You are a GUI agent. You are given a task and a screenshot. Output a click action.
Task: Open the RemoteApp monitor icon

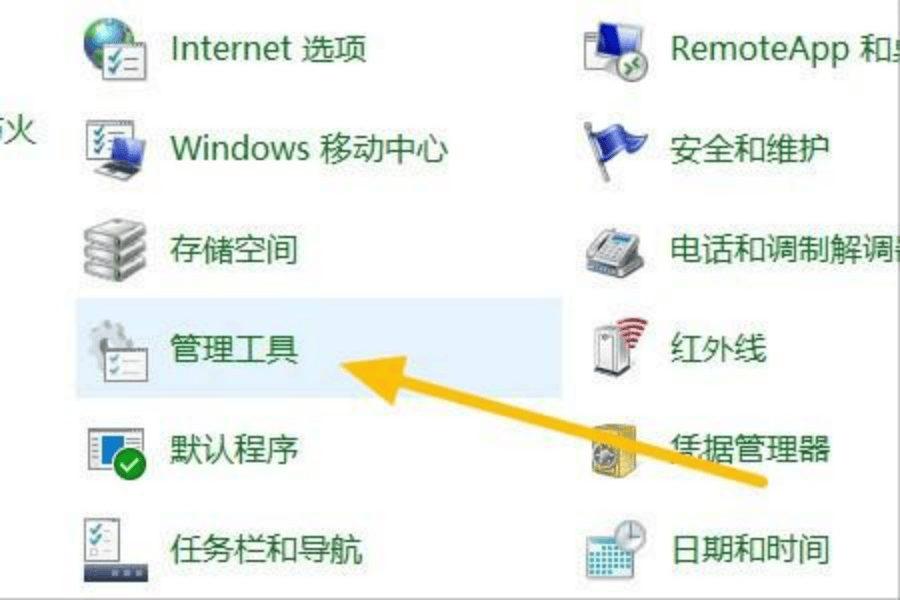[615, 51]
